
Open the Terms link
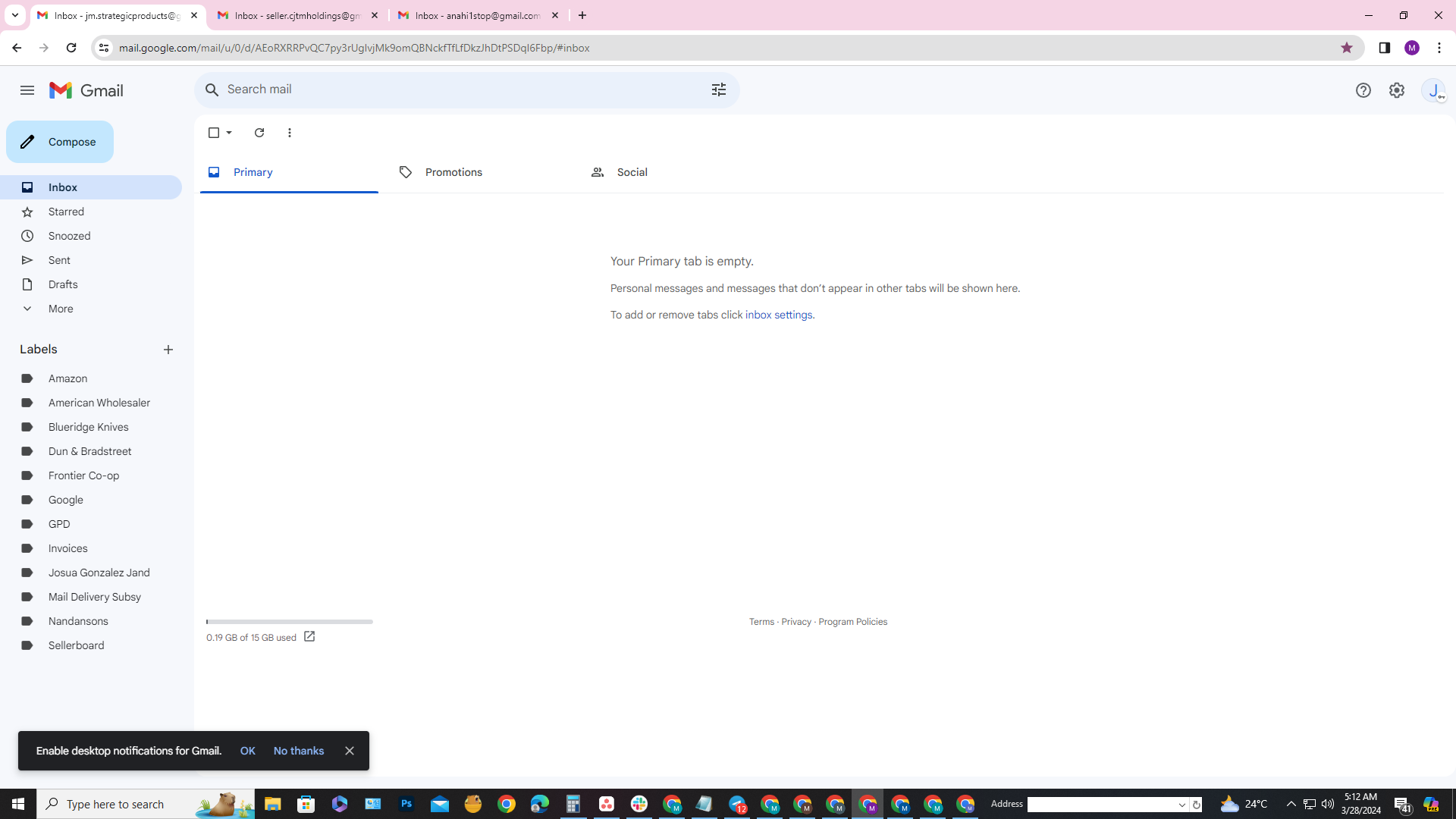tap(761, 622)
